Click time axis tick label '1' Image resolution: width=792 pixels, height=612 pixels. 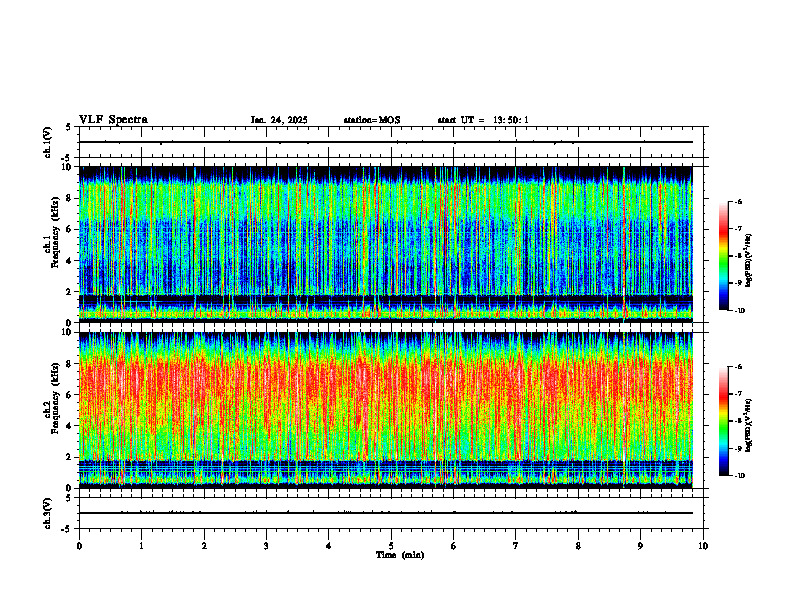[x=141, y=546]
